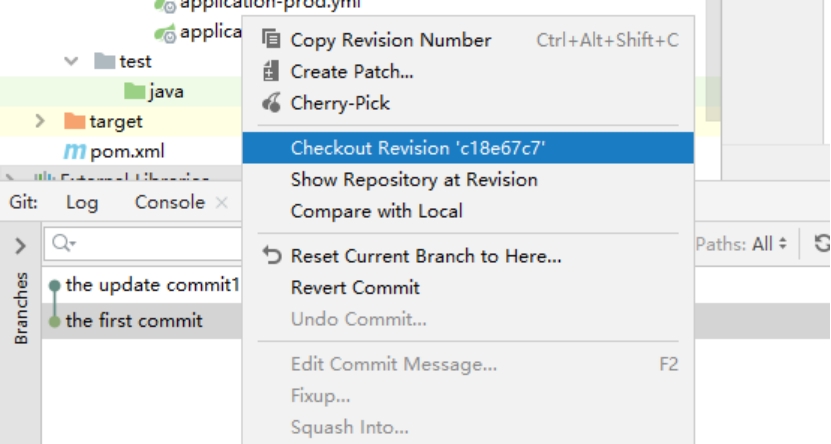The width and height of the screenshot is (831, 444).
Task: Click the Create Patch icon
Action: 271,72
